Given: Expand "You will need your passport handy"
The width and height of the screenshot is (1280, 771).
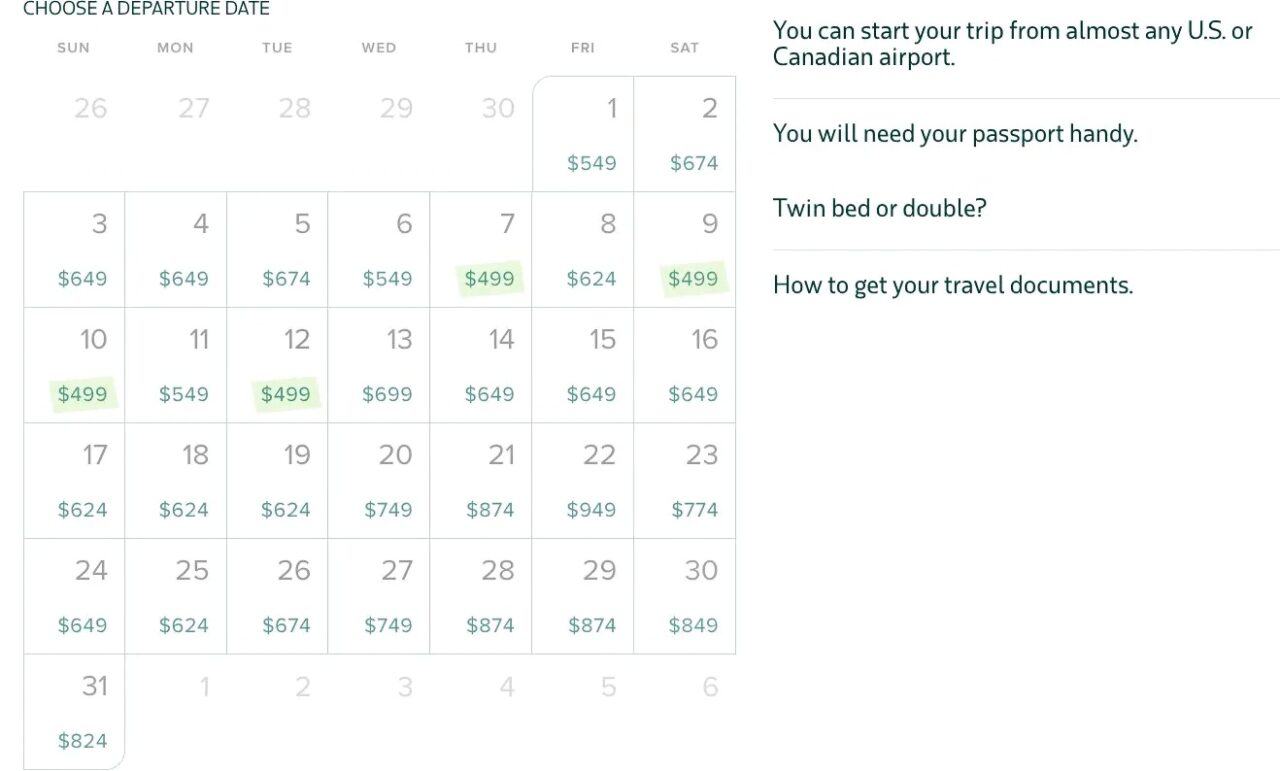Looking at the screenshot, I should pos(955,134).
